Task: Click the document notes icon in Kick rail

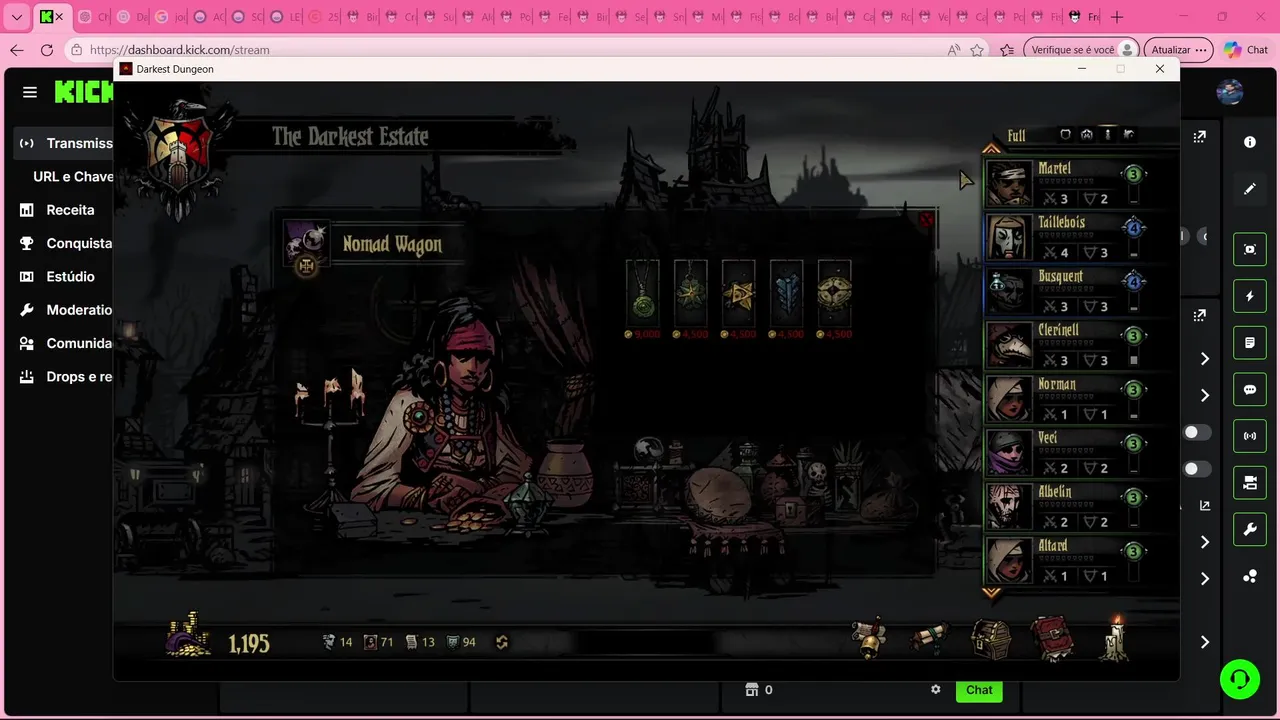Action: pyautogui.click(x=1250, y=343)
